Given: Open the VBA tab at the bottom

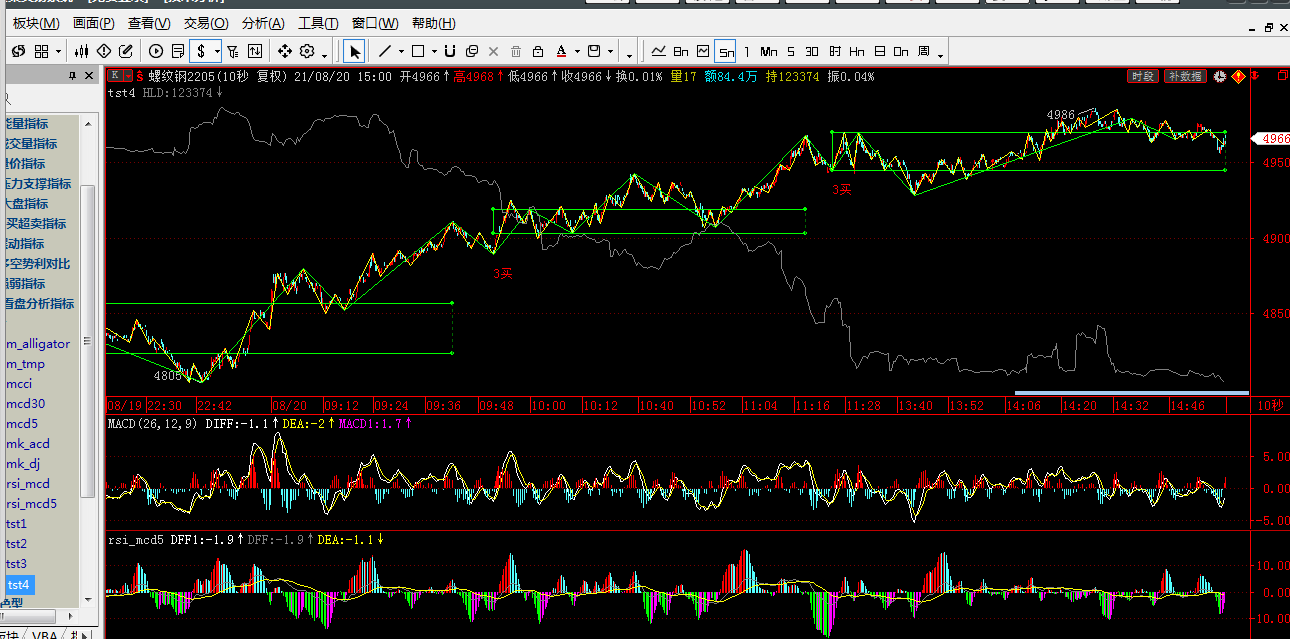Looking at the screenshot, I should tap(44, 634).
